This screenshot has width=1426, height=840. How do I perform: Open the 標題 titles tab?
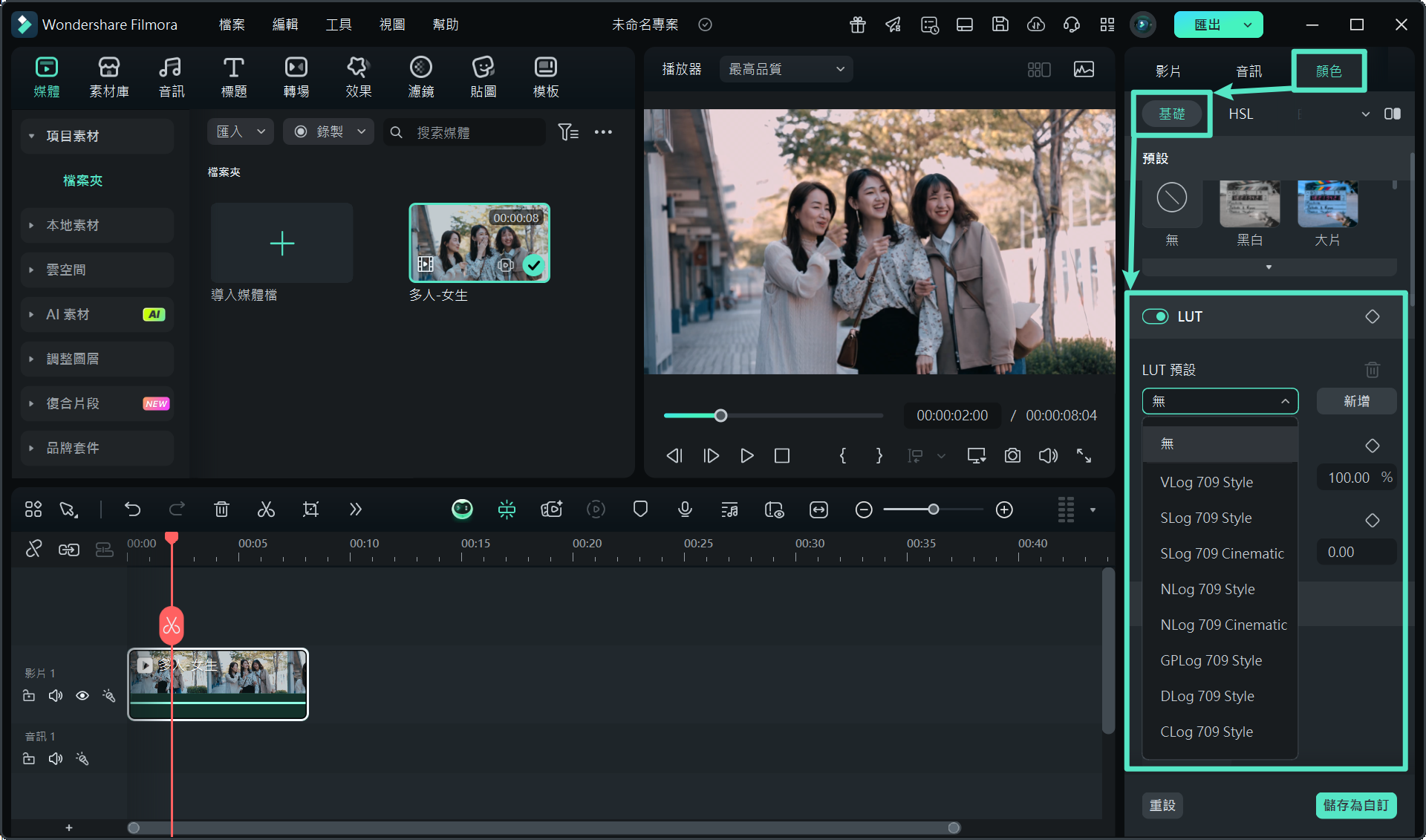coord(234,77)
